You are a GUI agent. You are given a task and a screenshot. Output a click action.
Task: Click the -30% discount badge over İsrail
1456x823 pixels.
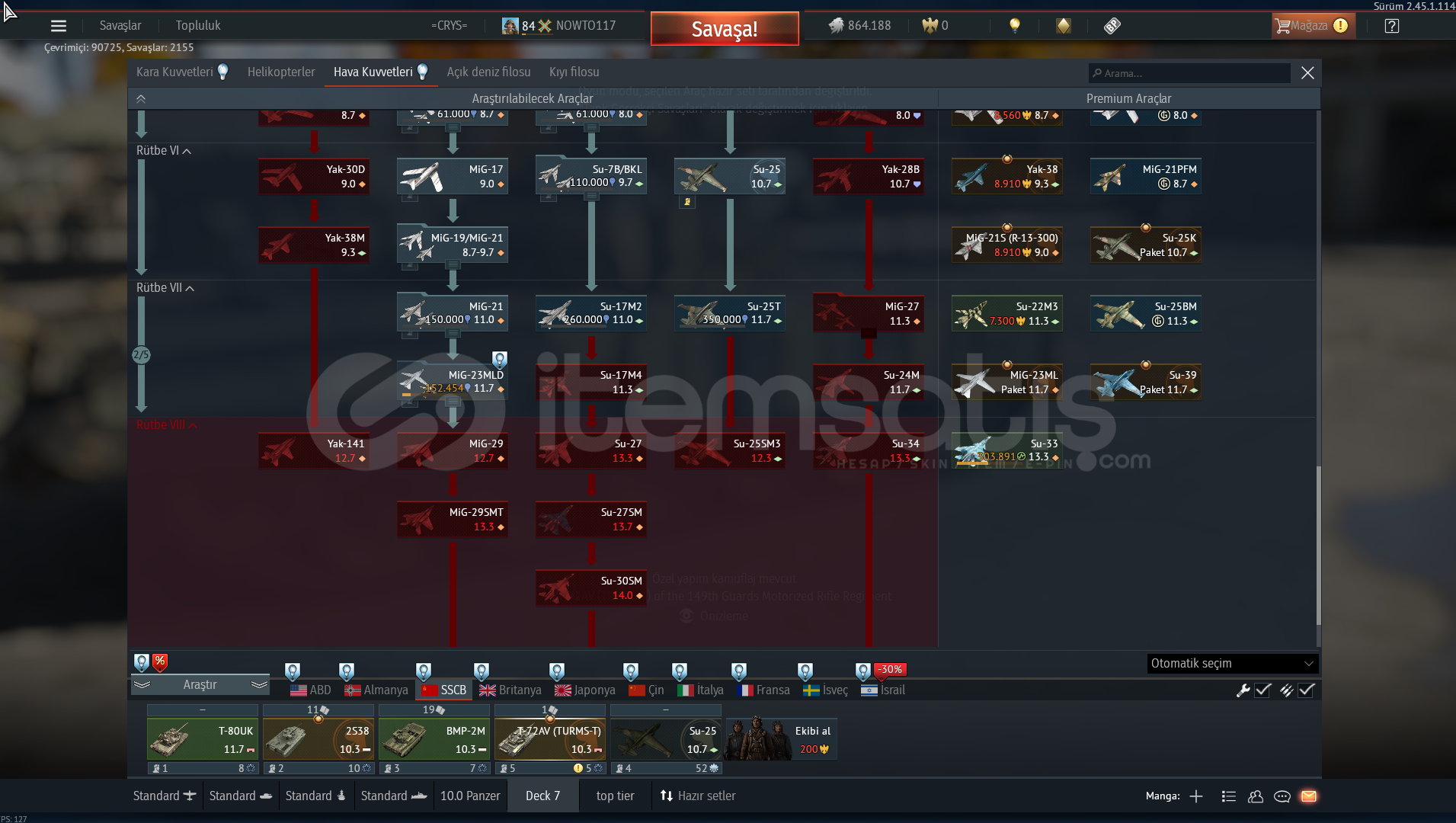coord(890,669)
